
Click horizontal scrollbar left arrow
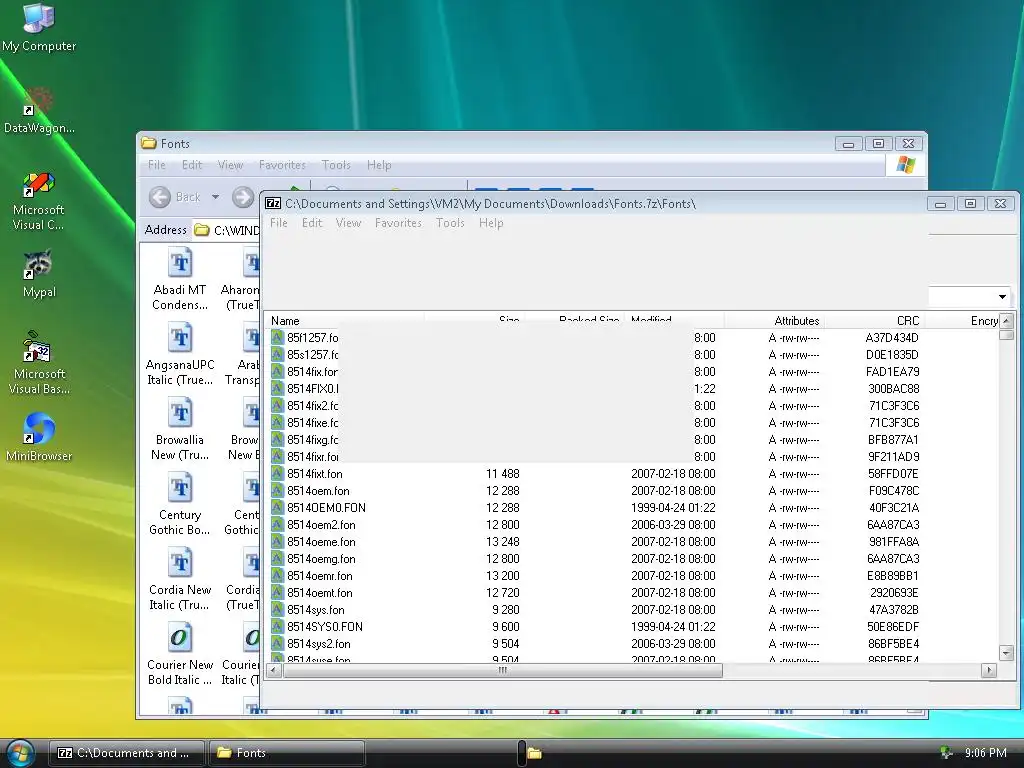(x=274, y=670)
